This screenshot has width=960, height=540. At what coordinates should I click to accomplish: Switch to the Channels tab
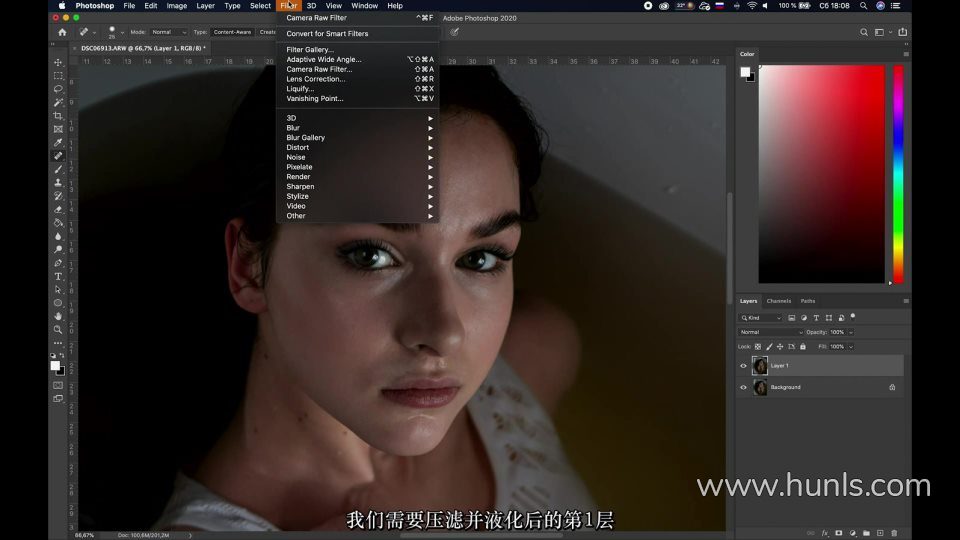779,301
